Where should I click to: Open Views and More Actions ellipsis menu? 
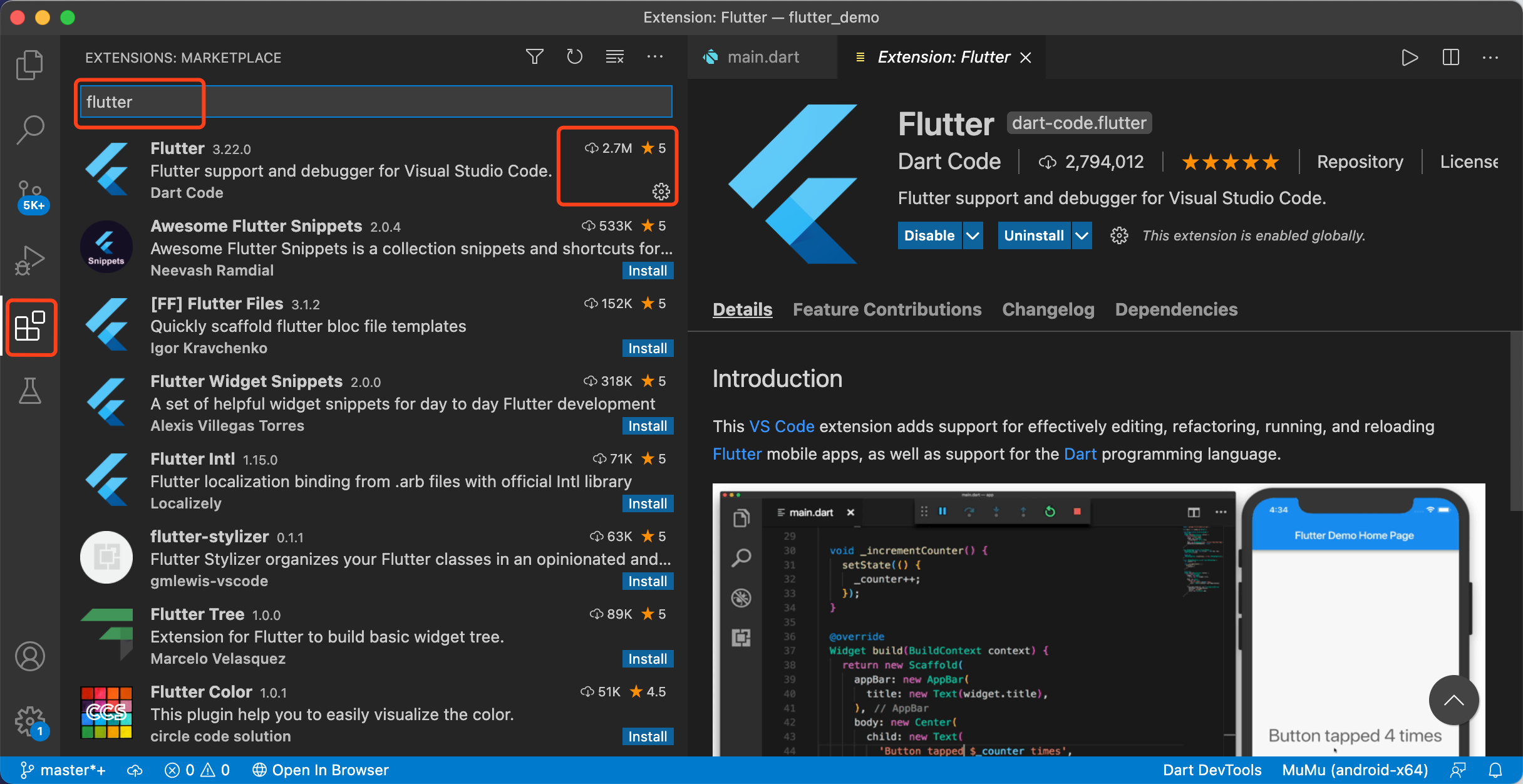coord(654,57)
